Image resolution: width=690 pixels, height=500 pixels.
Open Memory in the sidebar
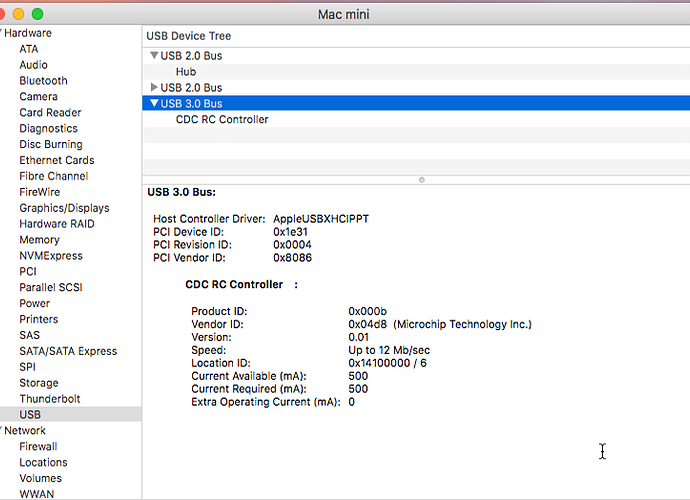tap(39, 239)
